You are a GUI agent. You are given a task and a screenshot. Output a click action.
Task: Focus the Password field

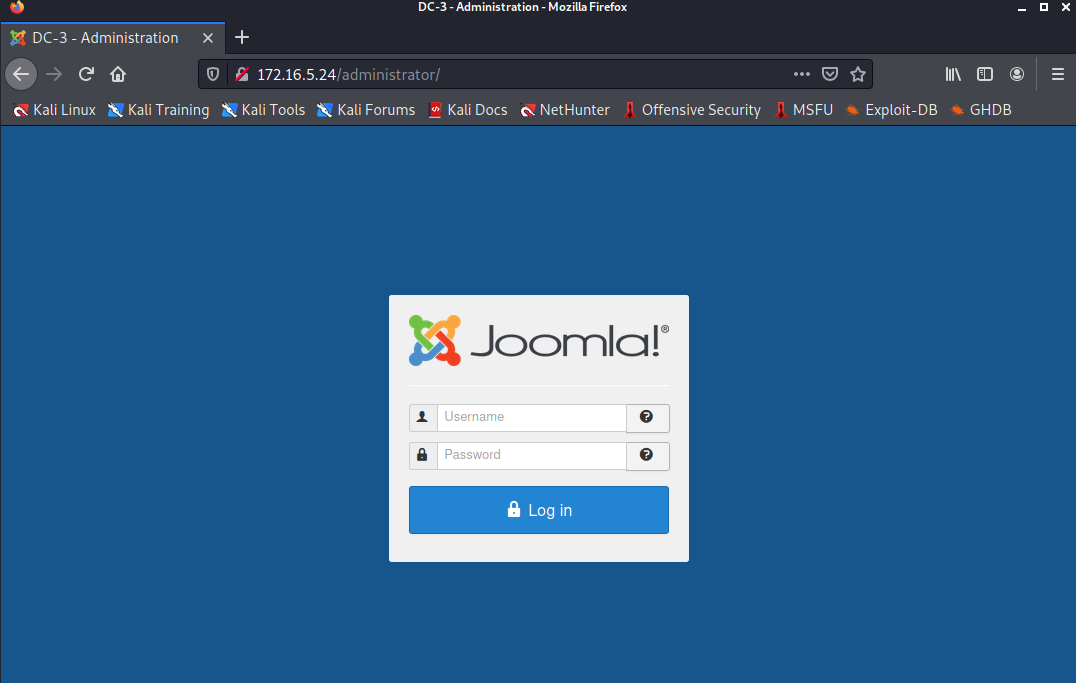(x=531, y=455)
